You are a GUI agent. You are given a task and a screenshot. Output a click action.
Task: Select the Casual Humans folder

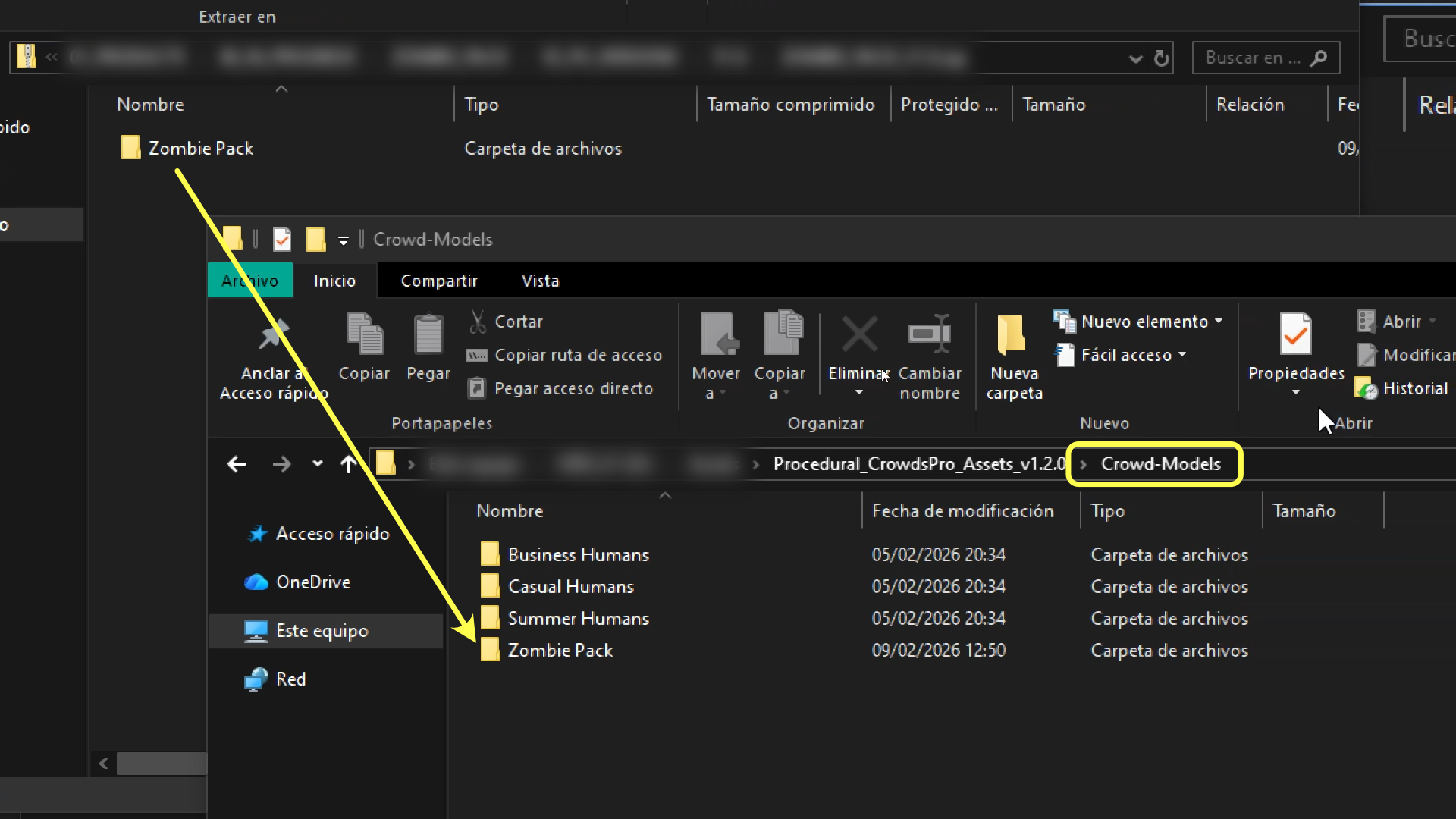coord(570,587)
